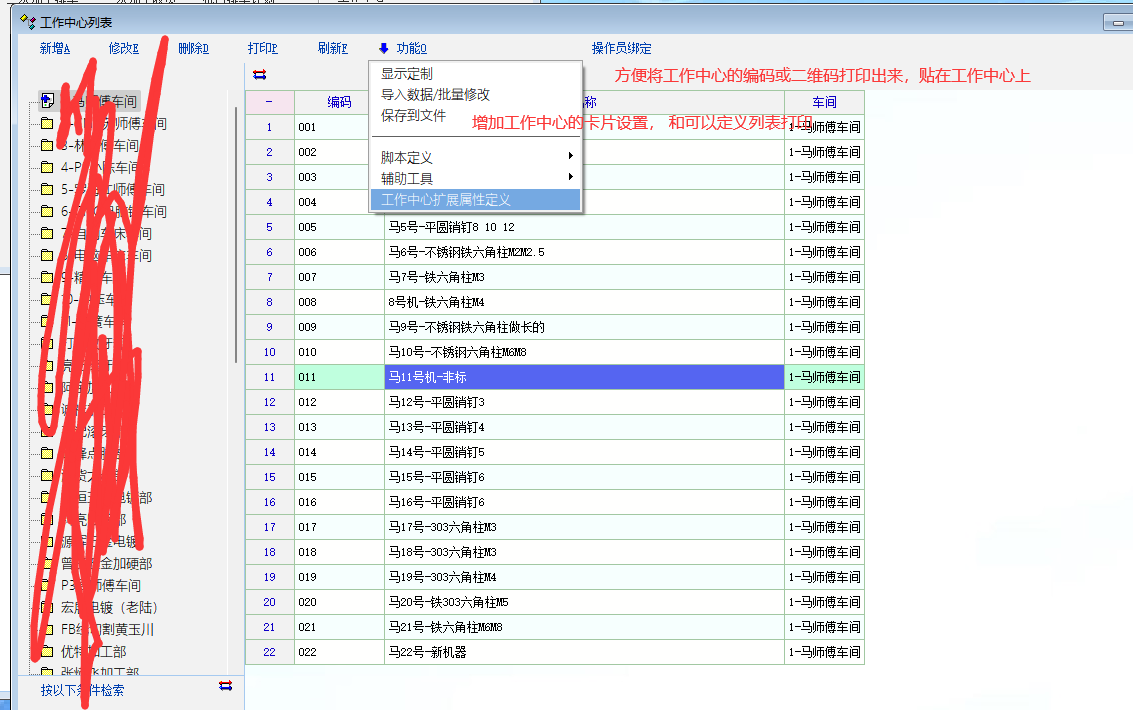The height and width of the screenshot is (710, 1133).
Task: Click the blue down-arrow icon beside 功能O
Action: pos(384,48)
